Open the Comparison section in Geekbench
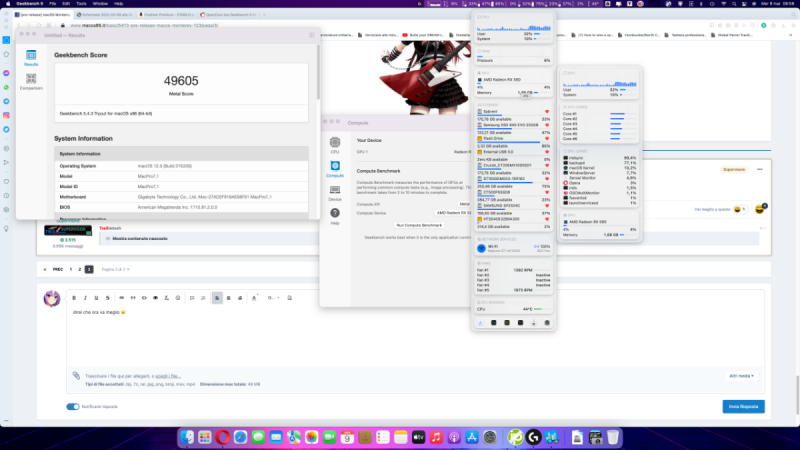 click(30, 82)
